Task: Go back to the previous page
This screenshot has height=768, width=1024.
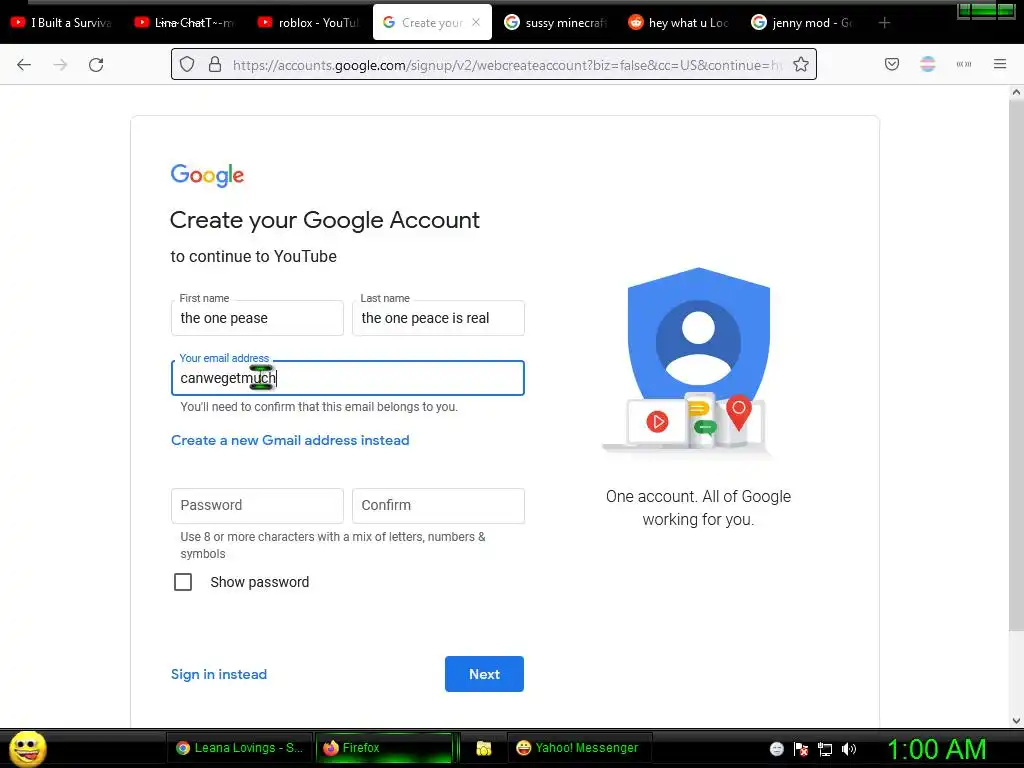Action: click(24, 65)
